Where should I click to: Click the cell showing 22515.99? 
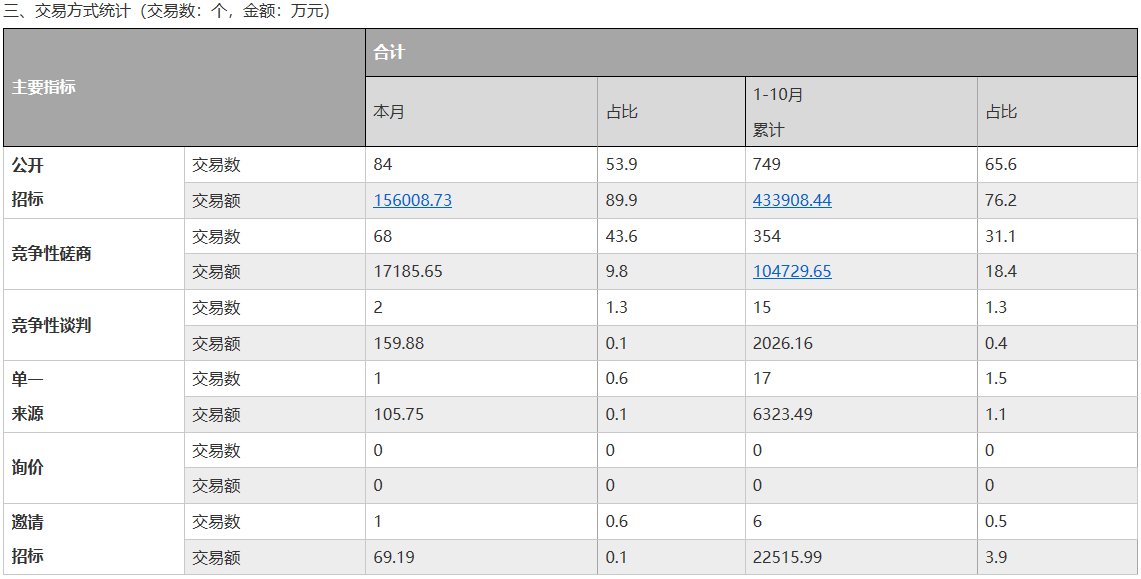[861, 557]
